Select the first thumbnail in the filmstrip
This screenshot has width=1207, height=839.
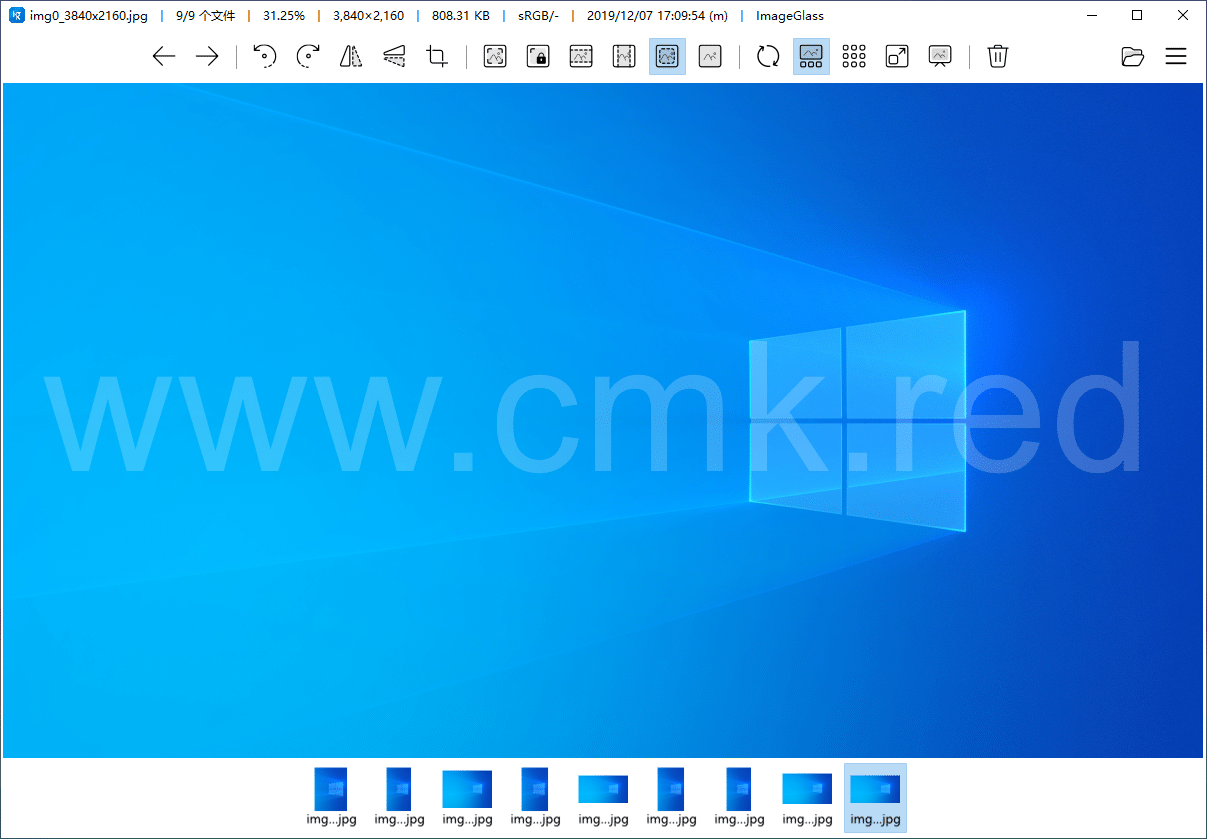[x=331, y=797]
